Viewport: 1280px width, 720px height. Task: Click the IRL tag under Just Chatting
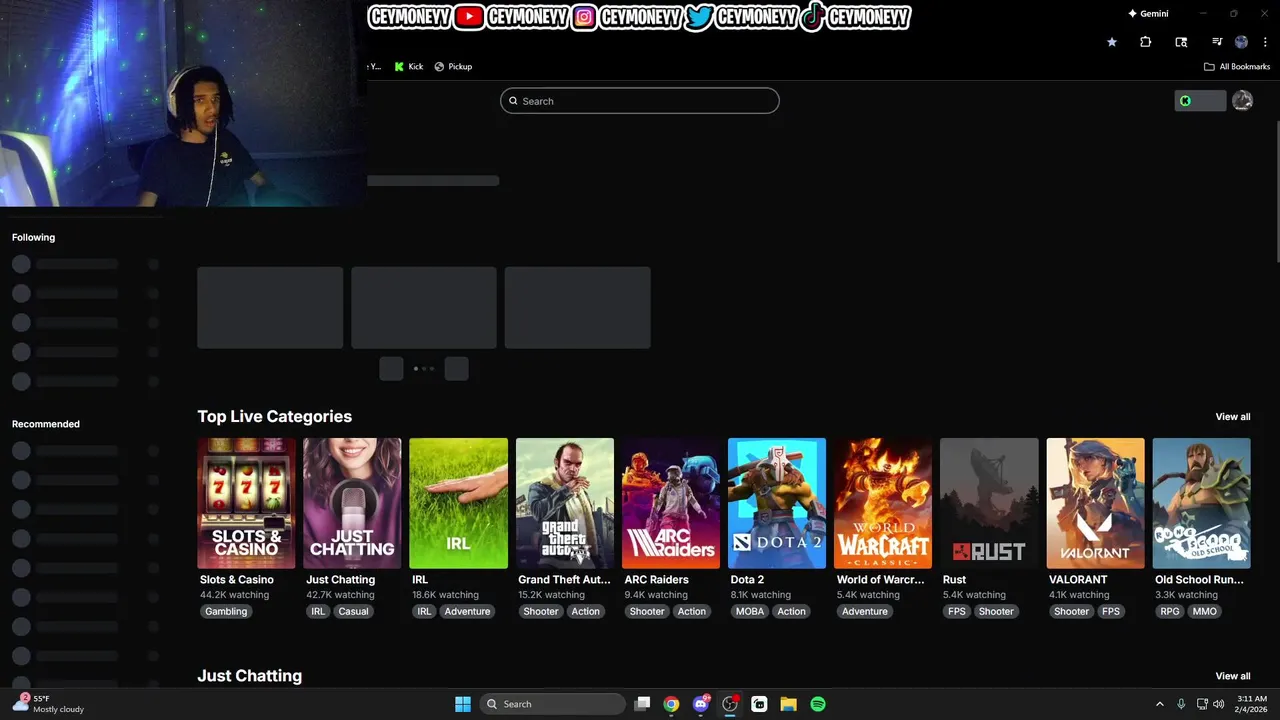tap(318, 611)
